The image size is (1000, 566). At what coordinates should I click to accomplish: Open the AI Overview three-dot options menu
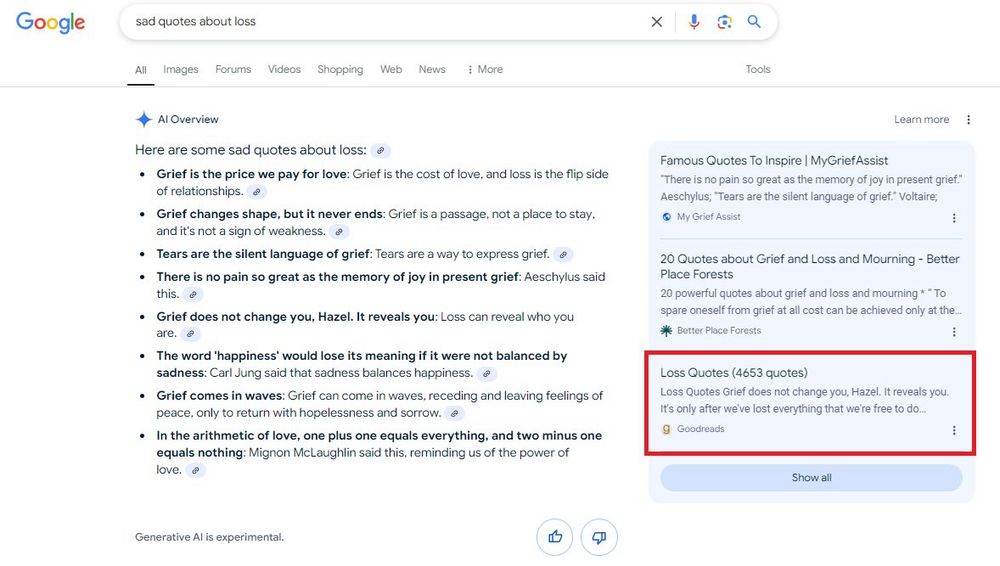click(968, 119)
